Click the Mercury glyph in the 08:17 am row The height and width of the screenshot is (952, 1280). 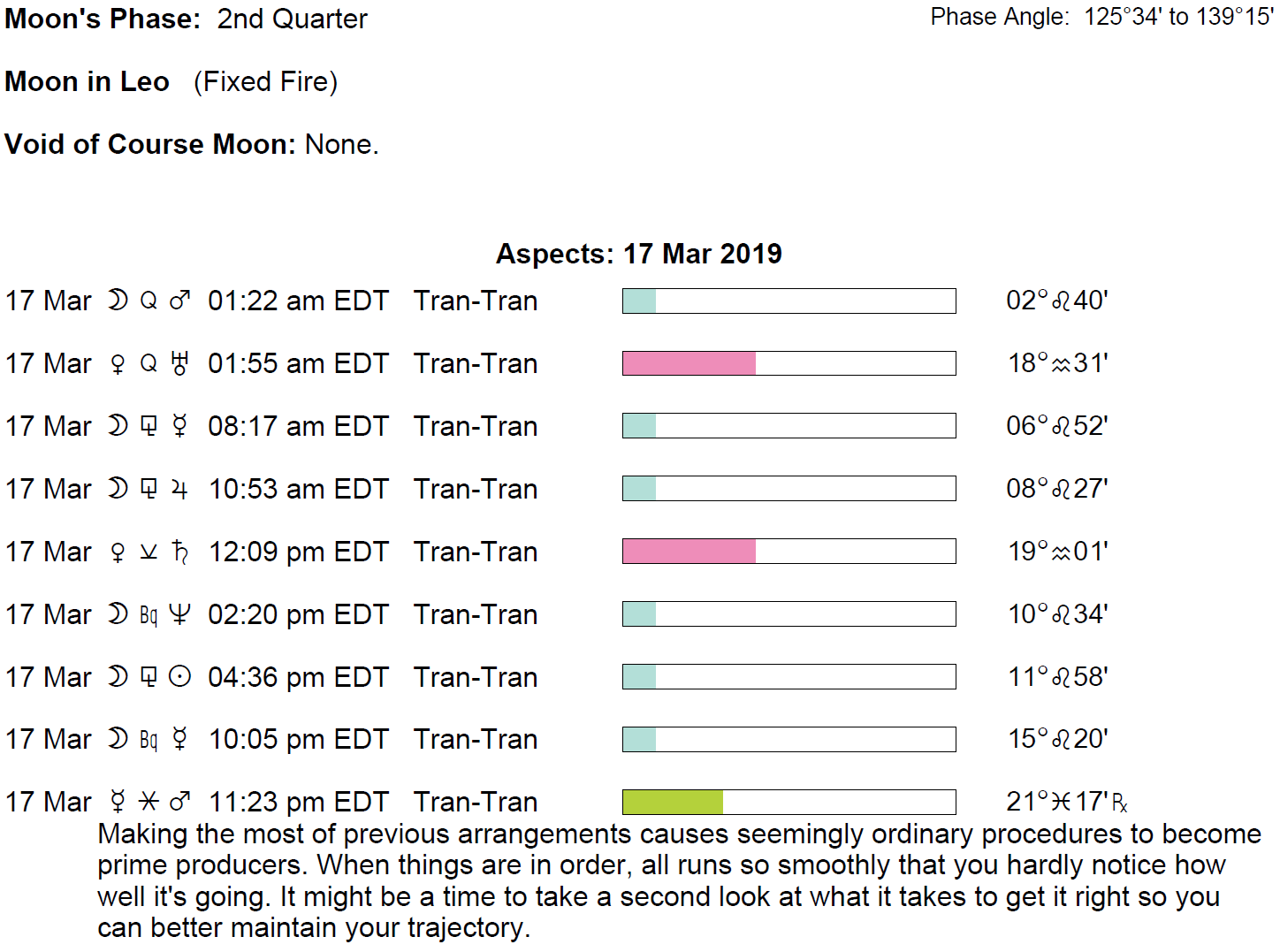point(179,426)
